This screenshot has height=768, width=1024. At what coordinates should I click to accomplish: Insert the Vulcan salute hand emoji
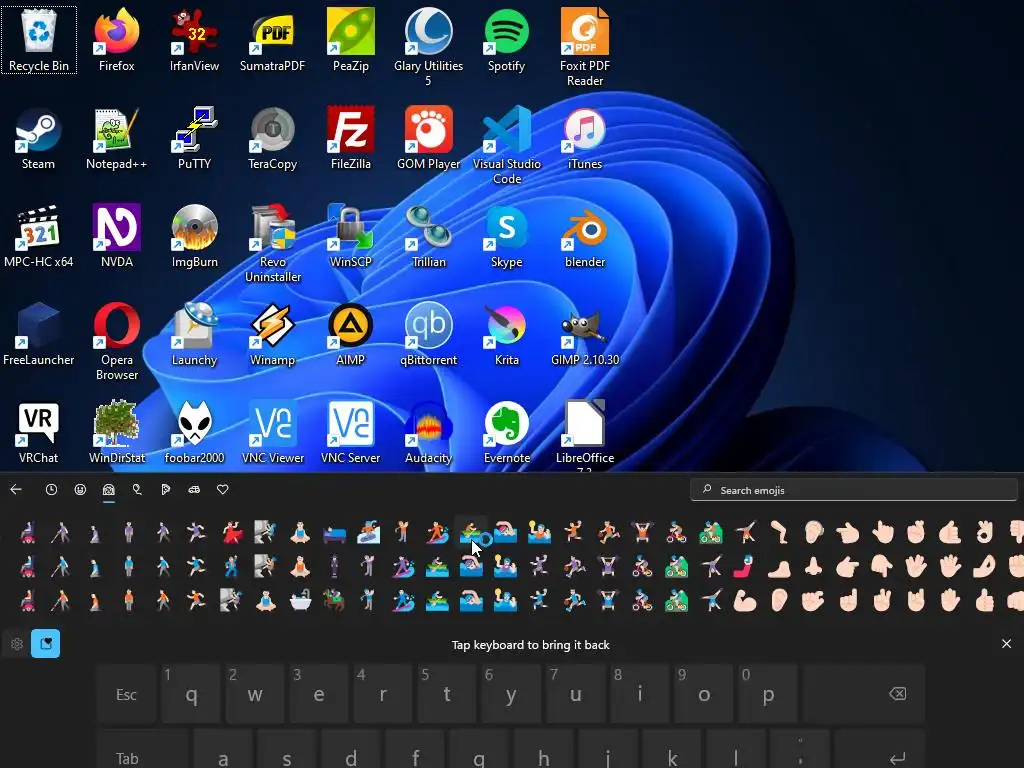[x=916, y=566]
